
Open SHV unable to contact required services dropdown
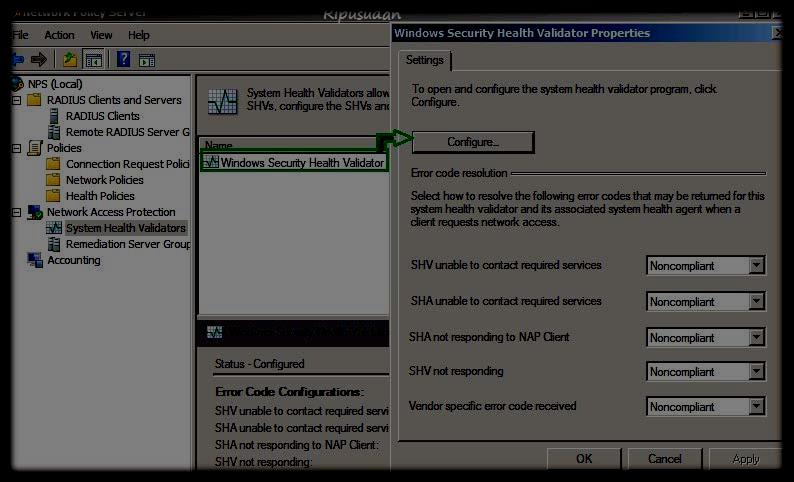tap(756, 265)
